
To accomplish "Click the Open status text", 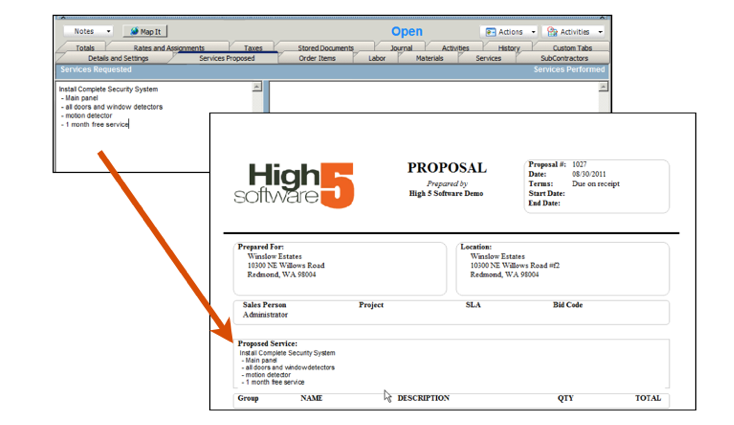I will point(407,31).
